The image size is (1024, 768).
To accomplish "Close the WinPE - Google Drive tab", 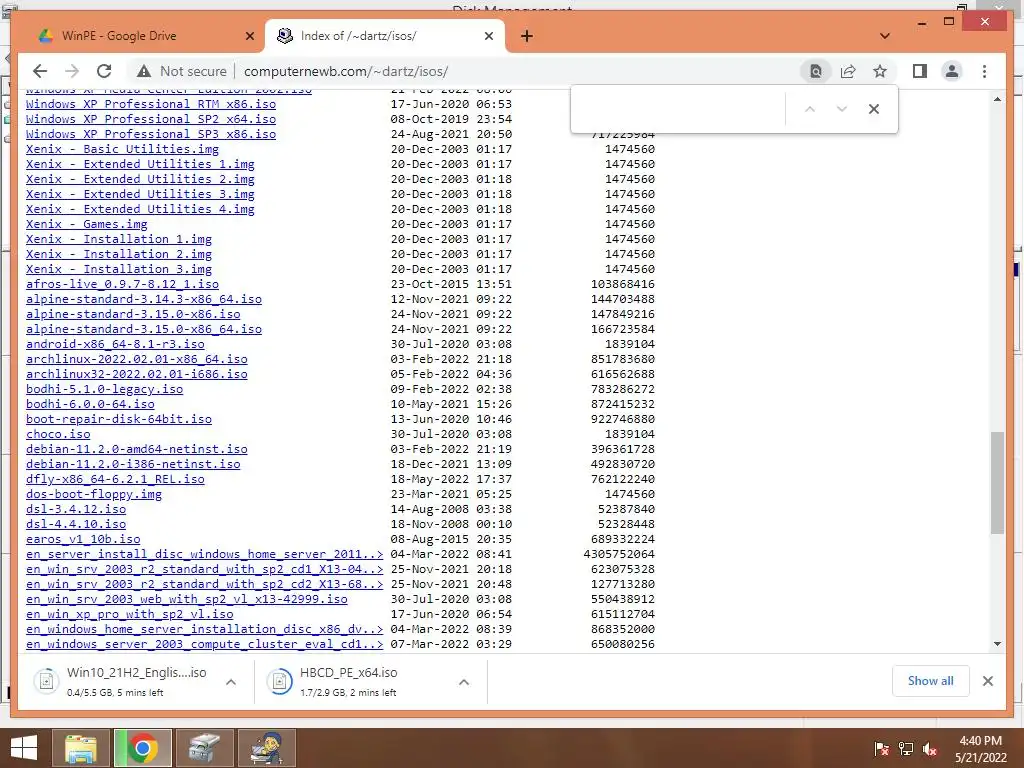I will pyautogui.click(x=249, y=36).
